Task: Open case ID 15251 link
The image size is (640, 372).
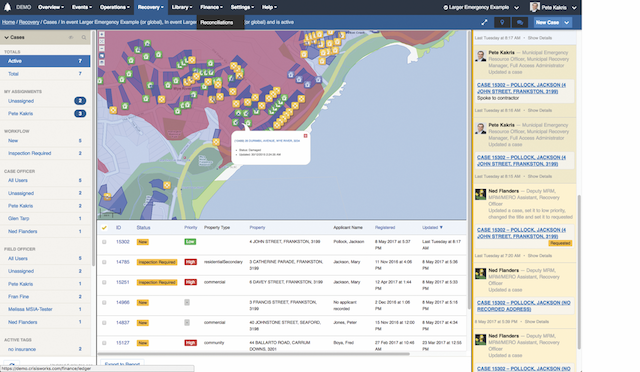Action: (x=122, y=282)
